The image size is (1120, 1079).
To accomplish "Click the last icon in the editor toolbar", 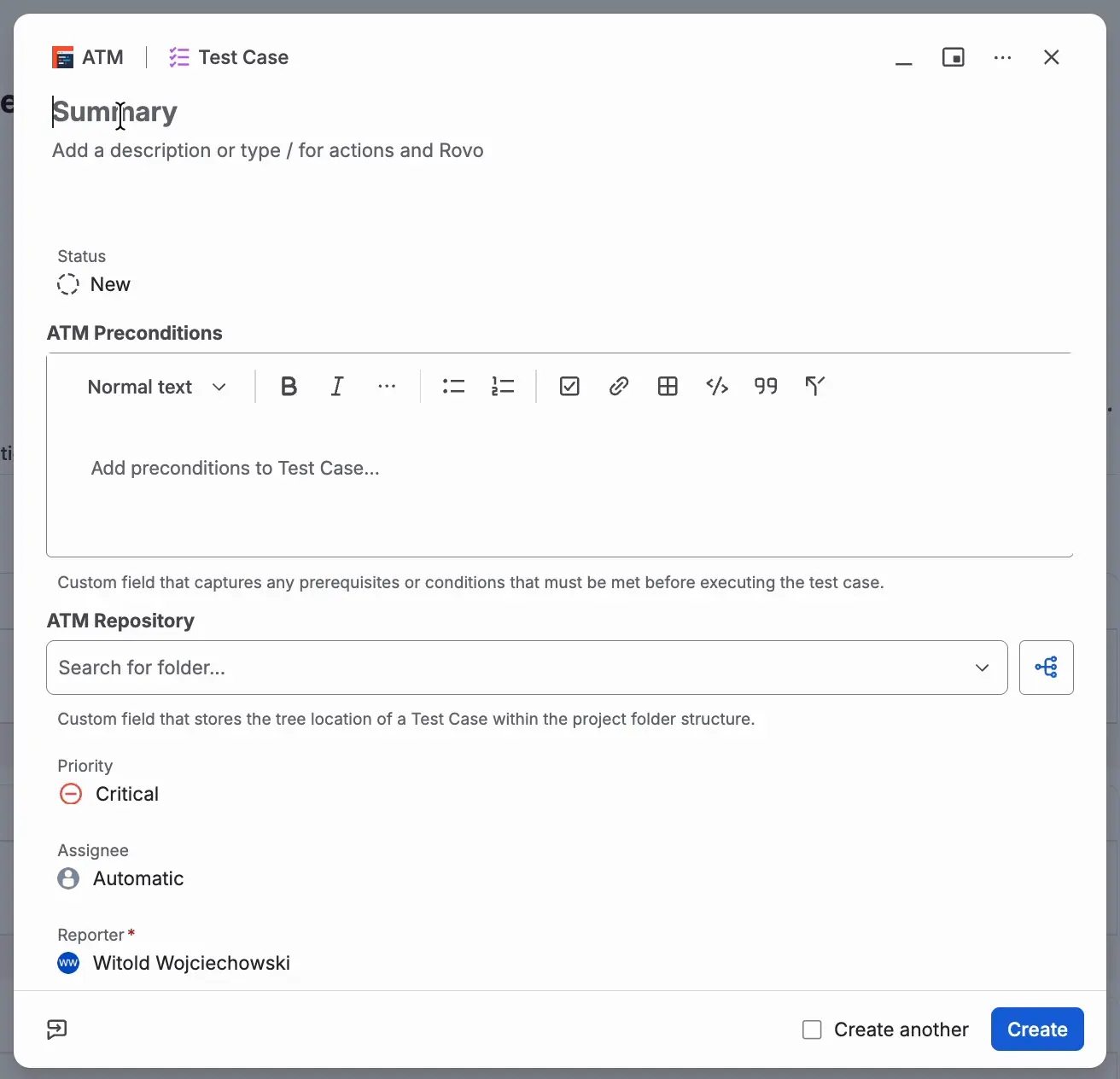I will [815, 387].
